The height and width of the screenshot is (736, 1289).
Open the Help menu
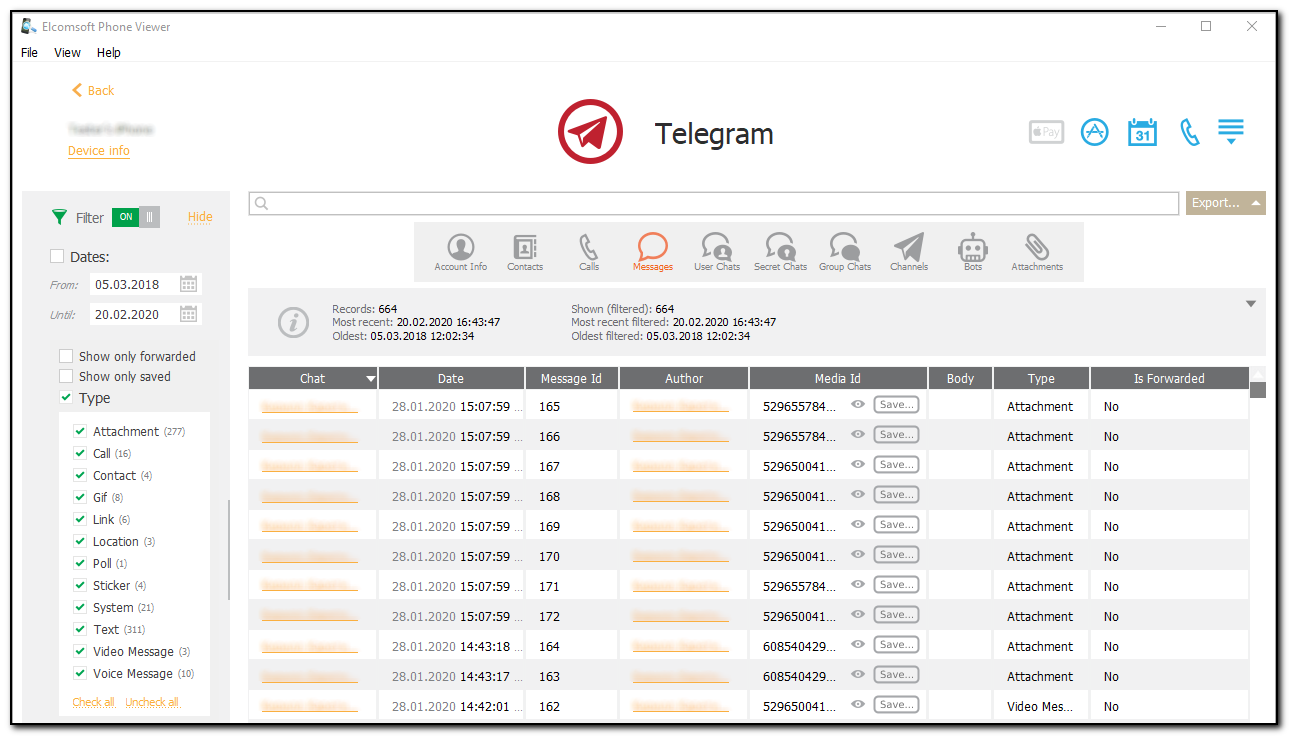pos(108,52)
